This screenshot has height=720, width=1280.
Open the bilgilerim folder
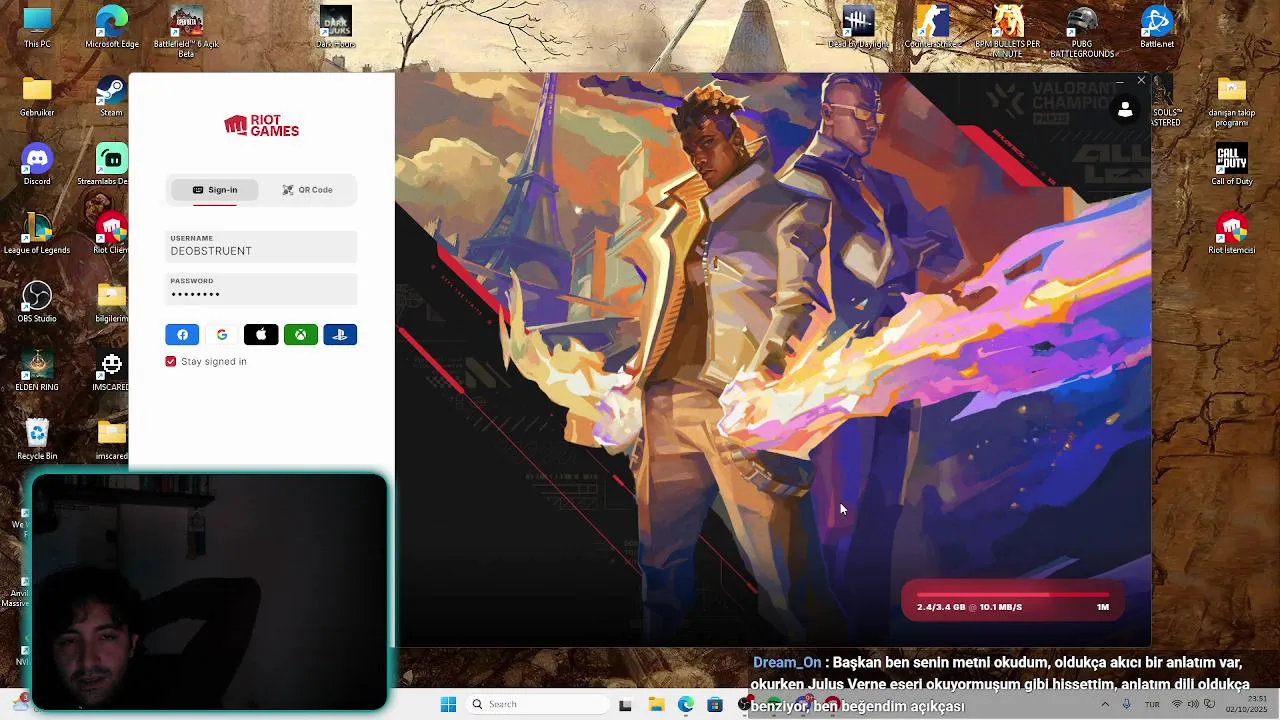click(111, 302)
